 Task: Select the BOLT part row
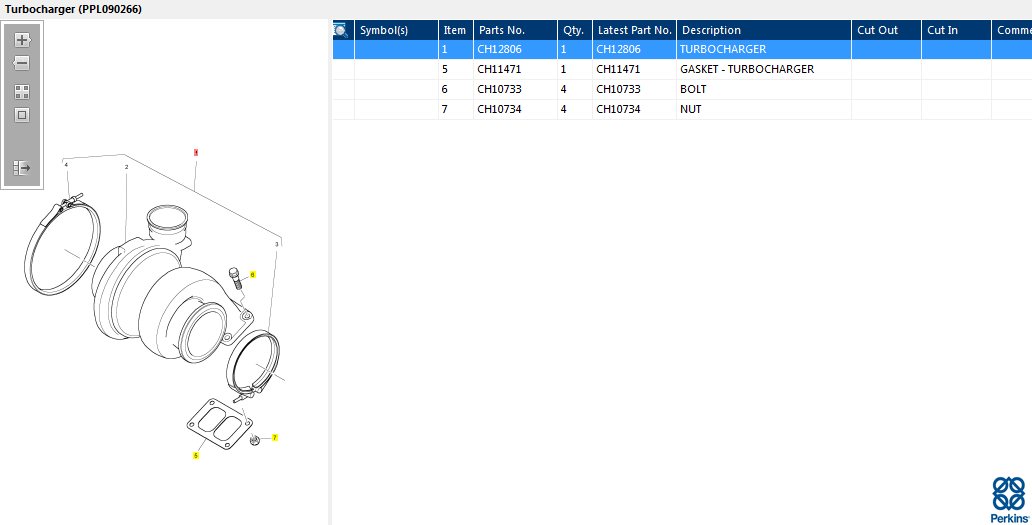pos(682,89)
